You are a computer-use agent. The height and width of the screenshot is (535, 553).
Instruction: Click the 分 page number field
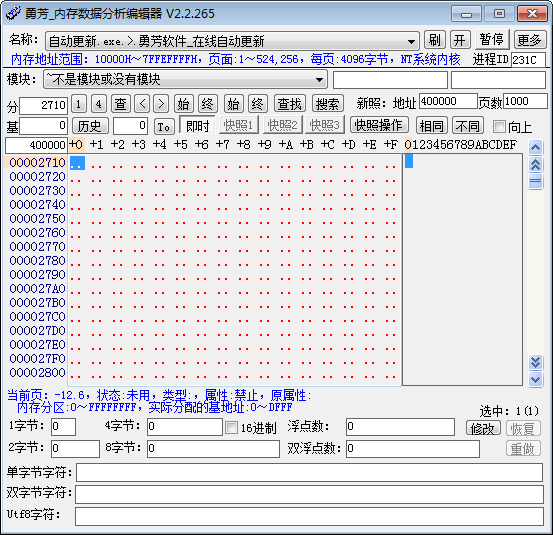(43, 105)
